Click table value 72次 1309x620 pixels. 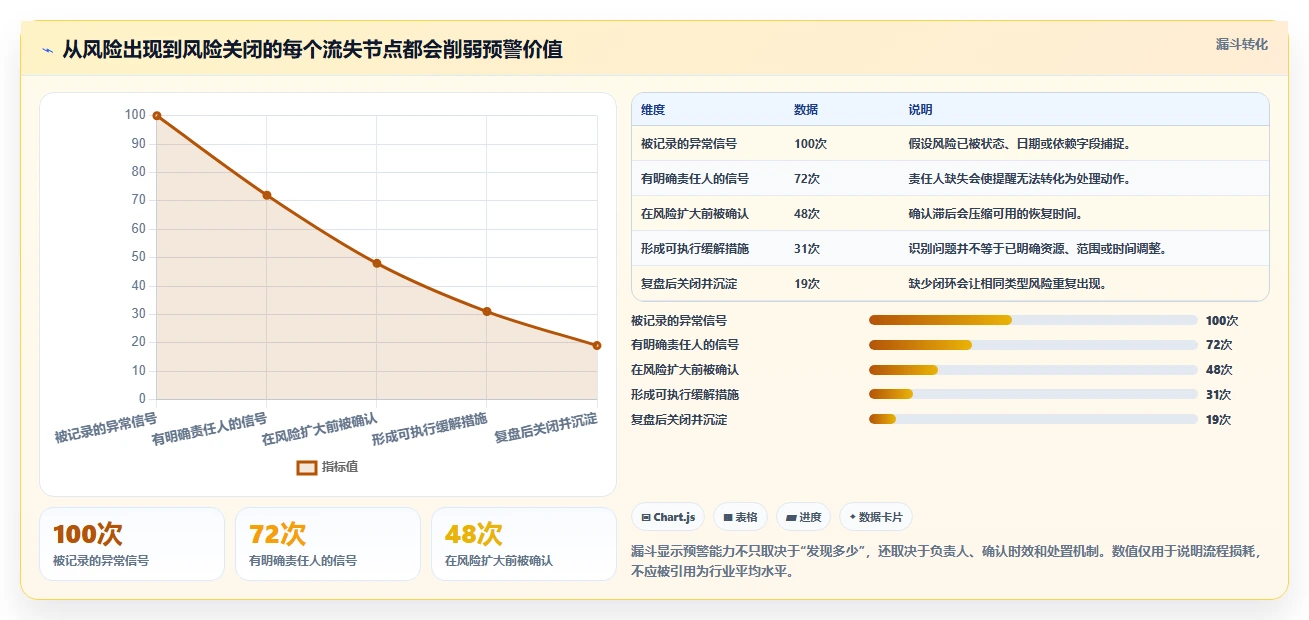point(807,179)
